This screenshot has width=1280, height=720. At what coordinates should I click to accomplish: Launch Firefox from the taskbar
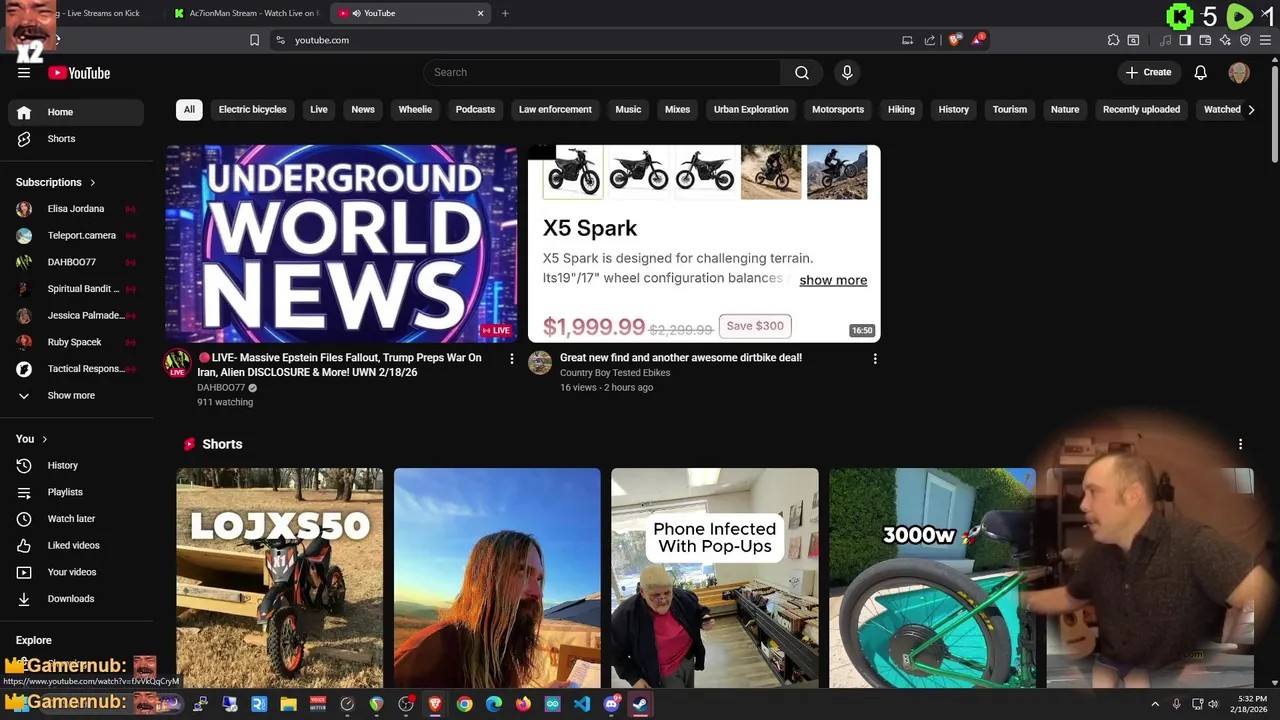523,704
